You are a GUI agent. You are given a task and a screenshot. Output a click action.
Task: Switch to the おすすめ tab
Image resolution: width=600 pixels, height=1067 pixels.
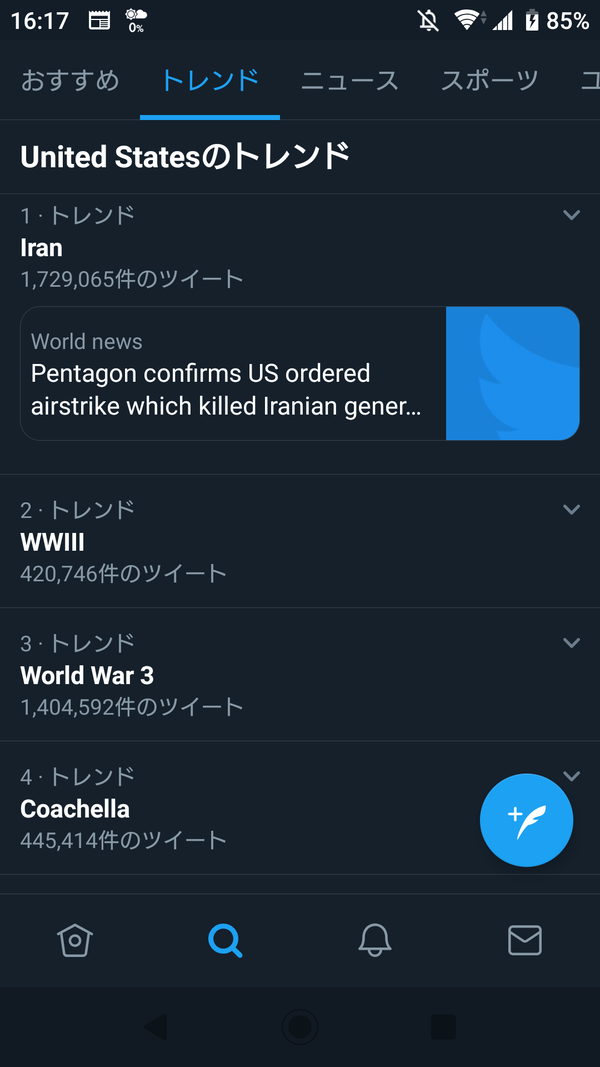(70, 81)
